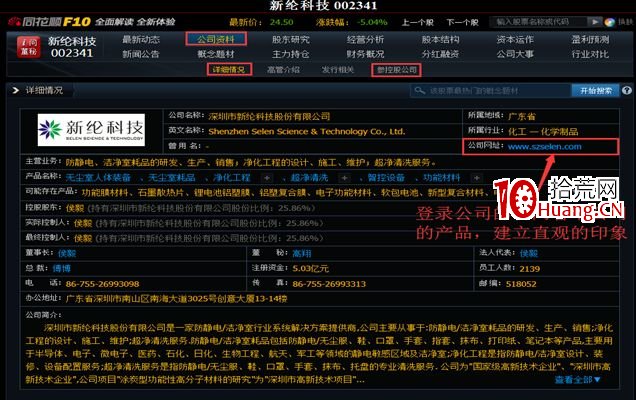Open the 股东研究 tab
This screenshot has width=636, height=400.
[x=290, y=39]
